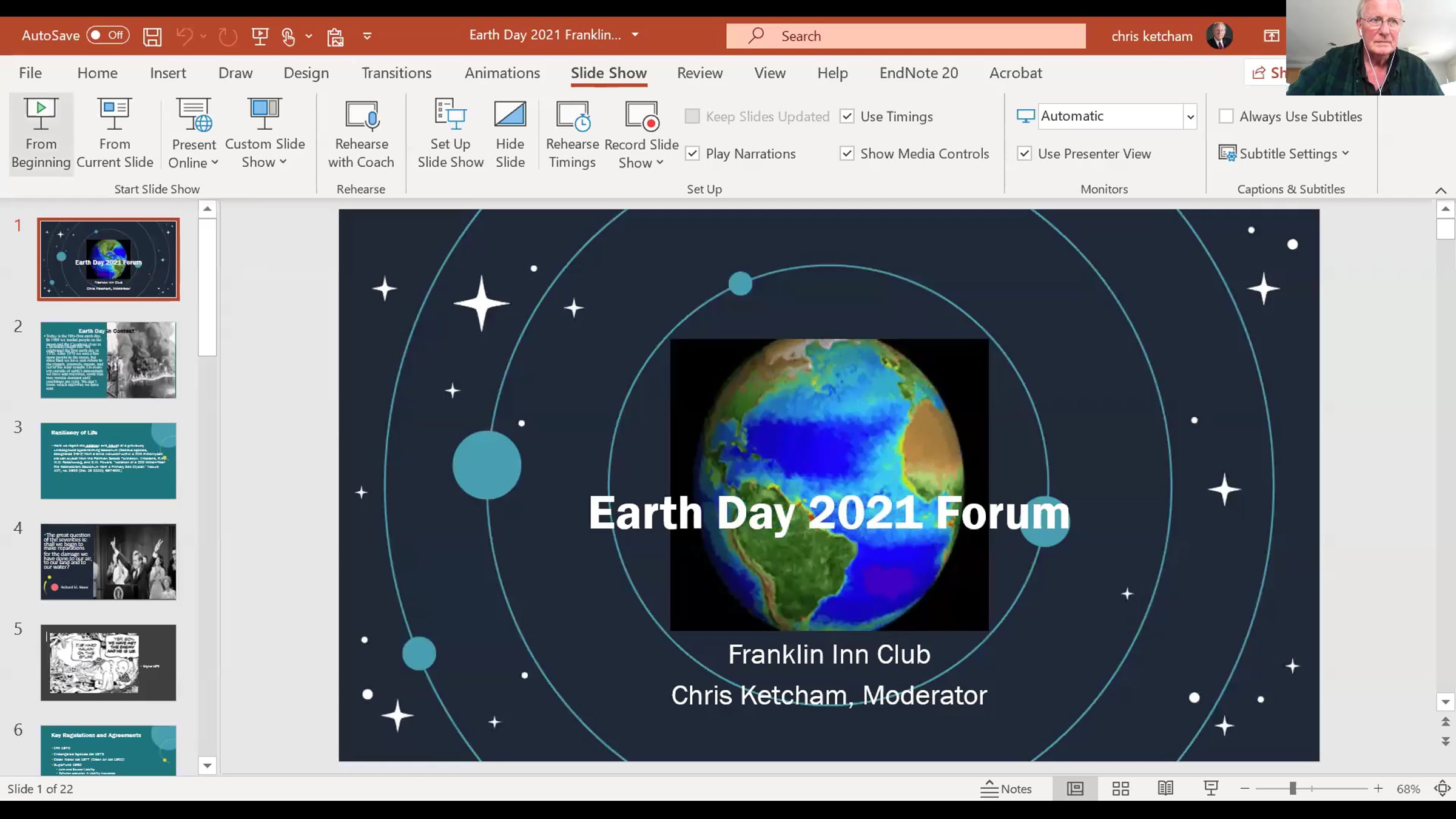Click Record Slide Show icon

click(642, 115)
